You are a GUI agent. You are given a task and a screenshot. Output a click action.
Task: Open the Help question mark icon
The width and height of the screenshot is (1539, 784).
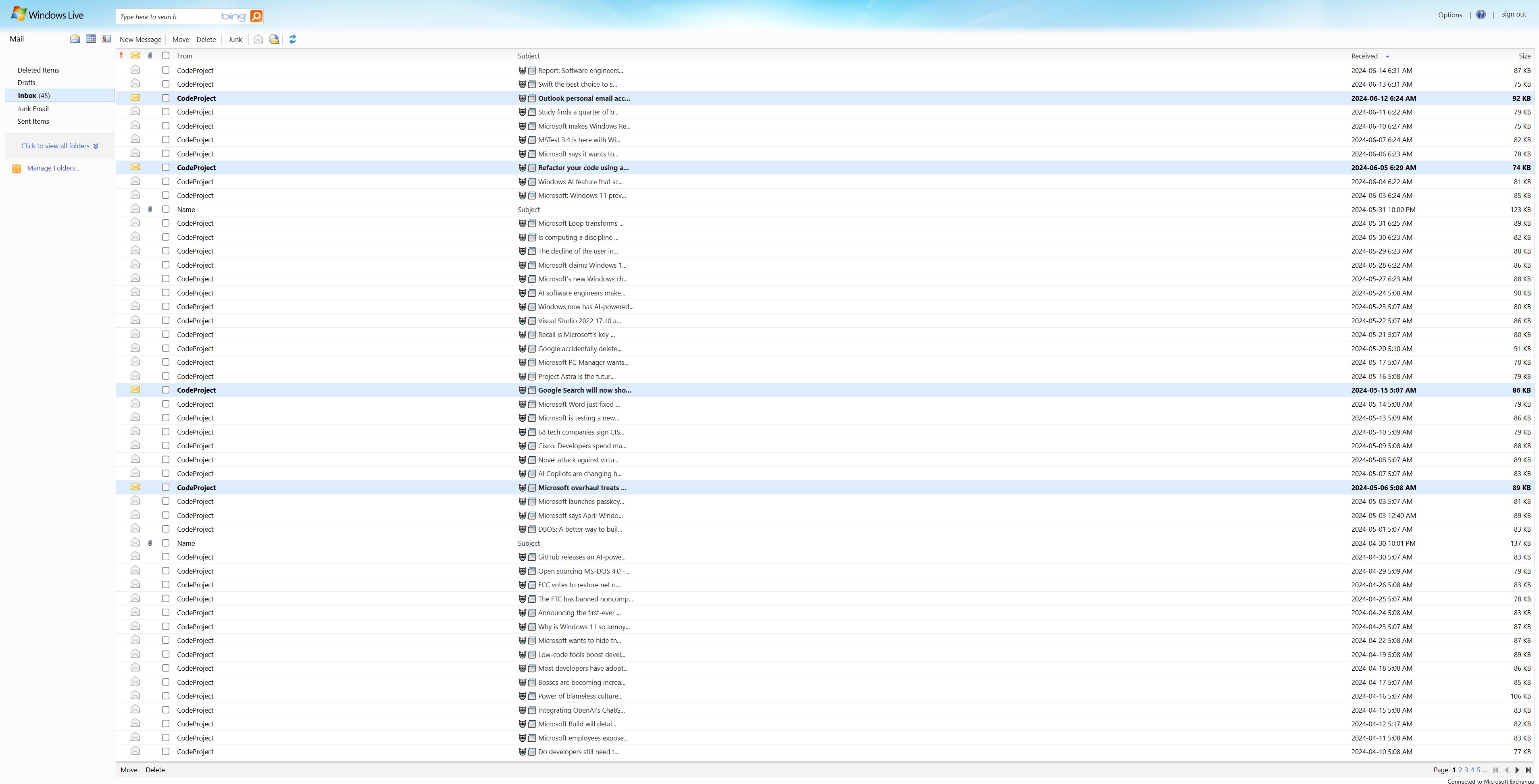(x=1481, y=15)
